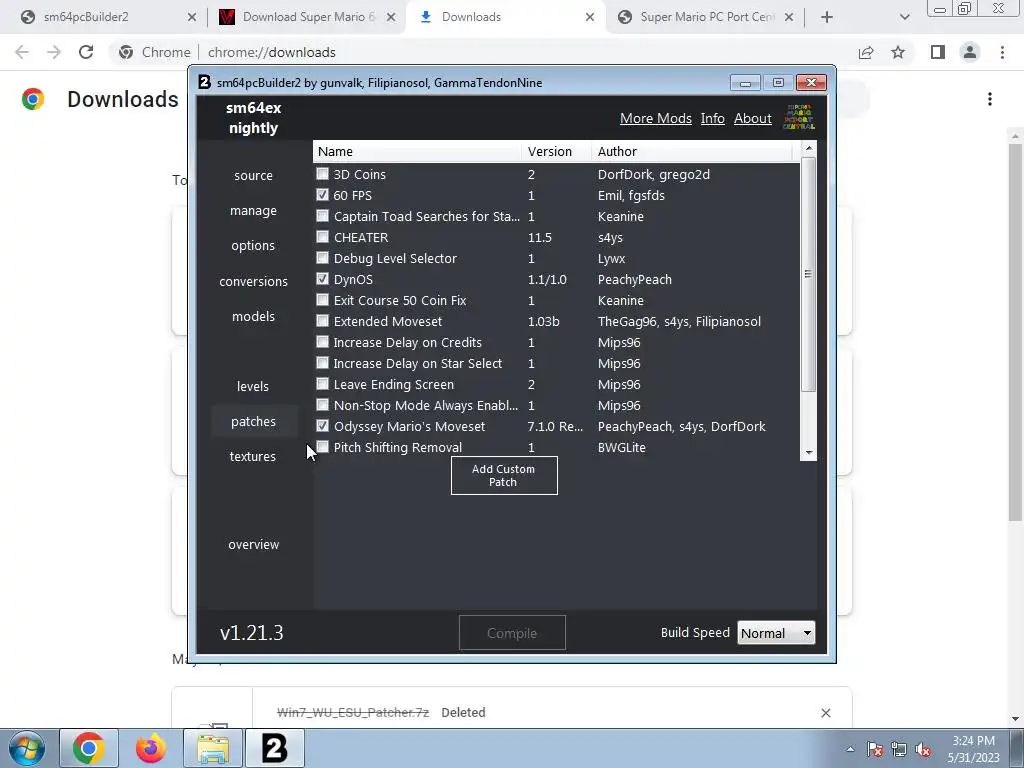
Task: Enable the CHEATER patch
Action: coord(323,236)
